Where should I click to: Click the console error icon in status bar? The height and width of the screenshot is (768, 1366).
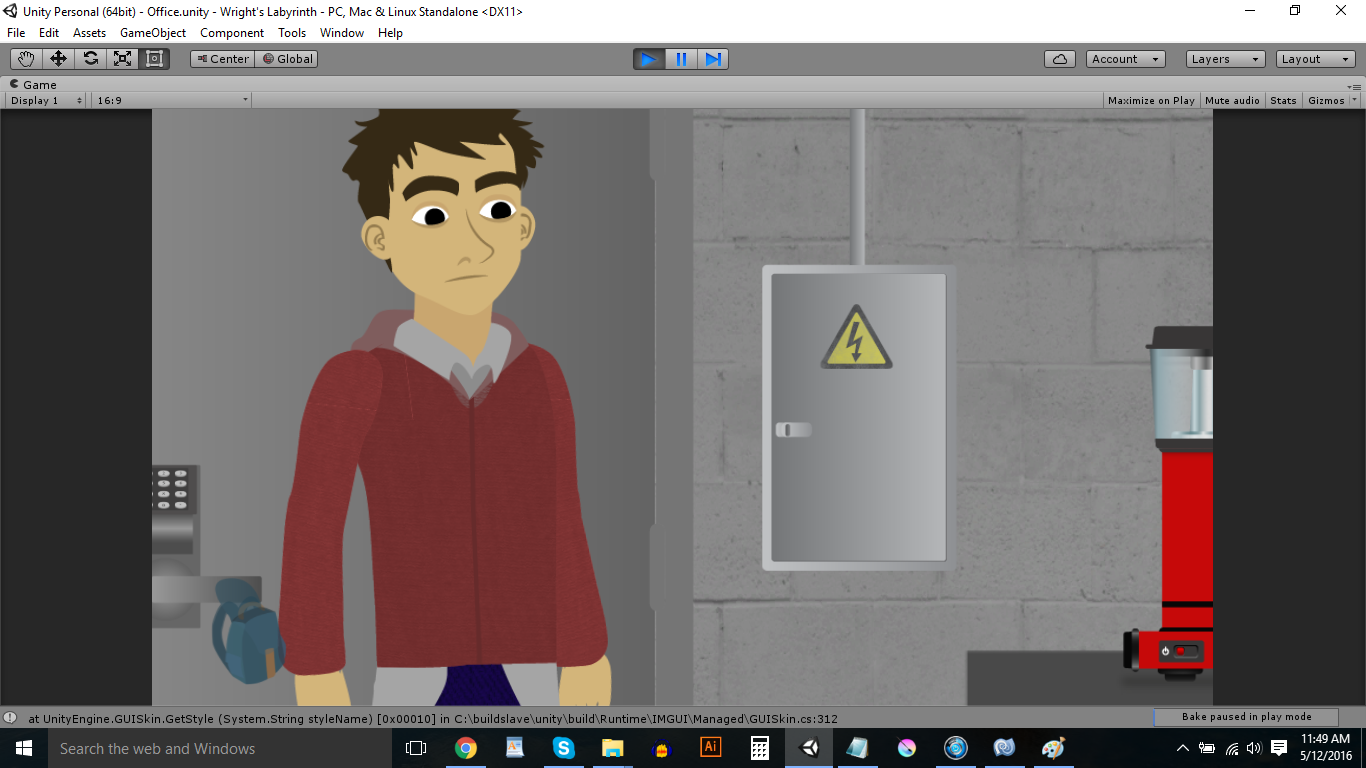[10, 718]
